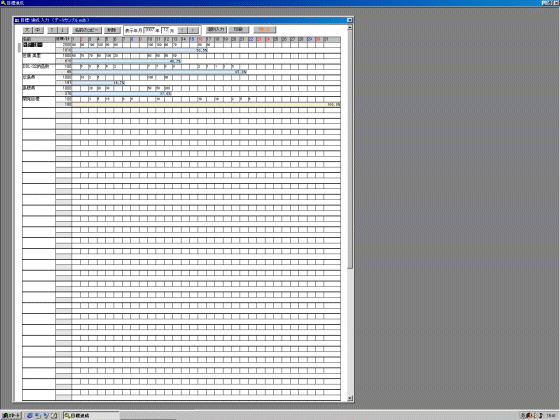Select the first highlighted name in list

(x=33, y=45)
